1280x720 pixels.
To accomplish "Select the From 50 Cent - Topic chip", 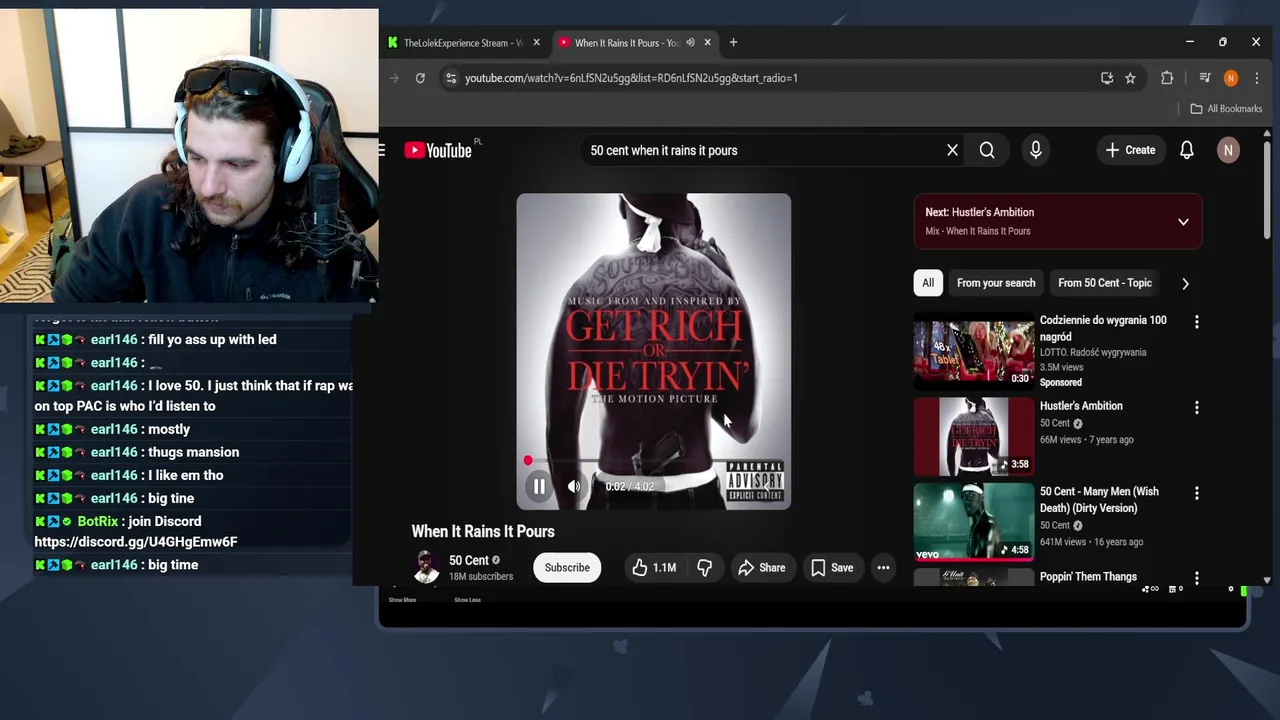I will click(x=1105, y=283).
